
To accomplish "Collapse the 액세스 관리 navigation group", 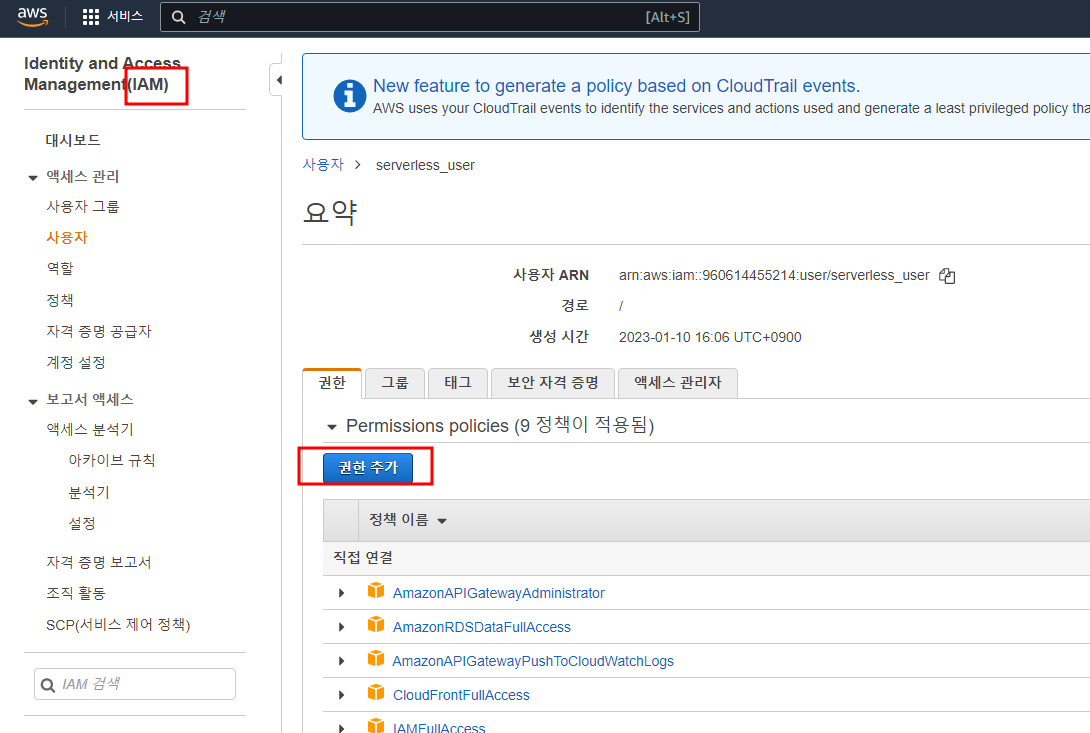I will coord(33,178).
